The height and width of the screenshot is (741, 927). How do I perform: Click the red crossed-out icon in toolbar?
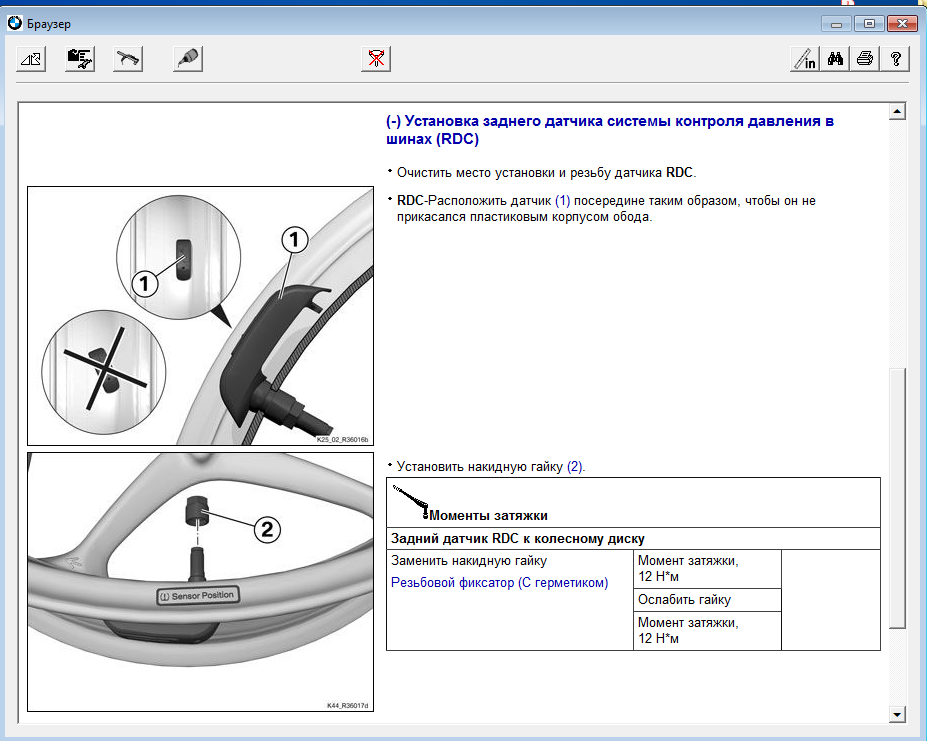[376, 59]
